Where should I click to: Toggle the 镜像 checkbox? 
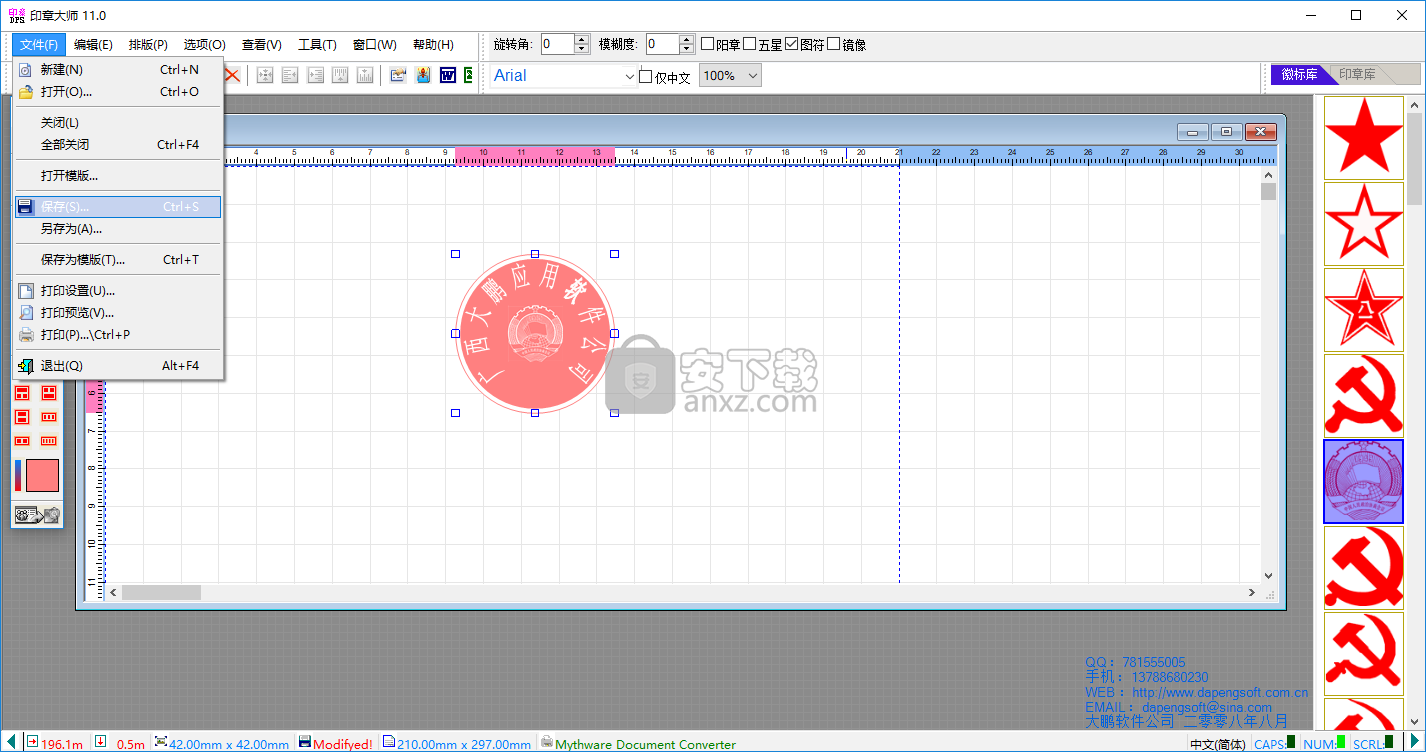tap(833, 44)
